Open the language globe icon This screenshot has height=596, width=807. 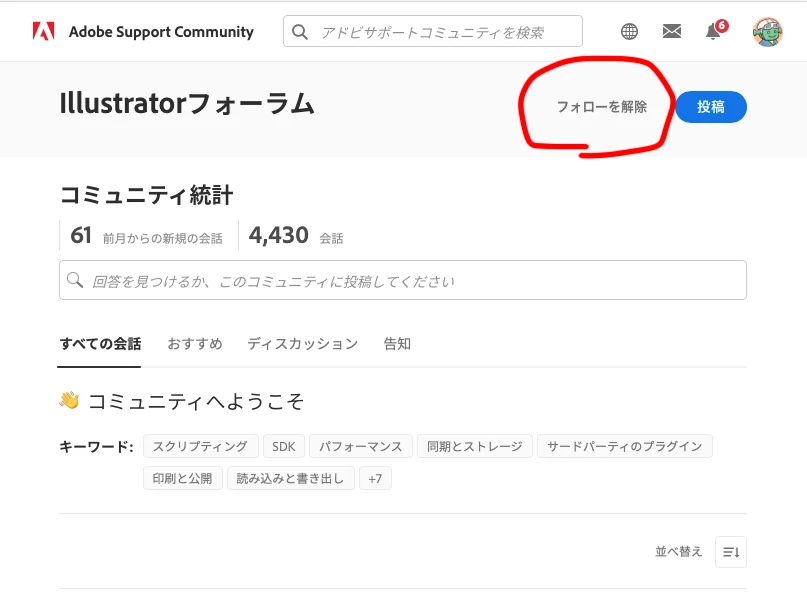point(629,31)
